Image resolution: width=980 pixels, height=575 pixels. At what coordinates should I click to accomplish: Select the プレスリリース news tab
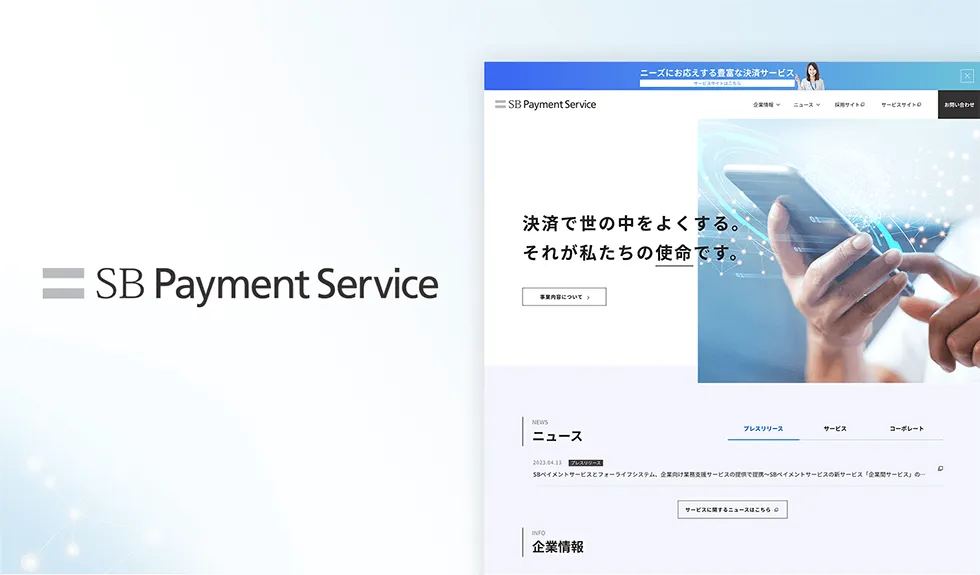pos(763,429)
